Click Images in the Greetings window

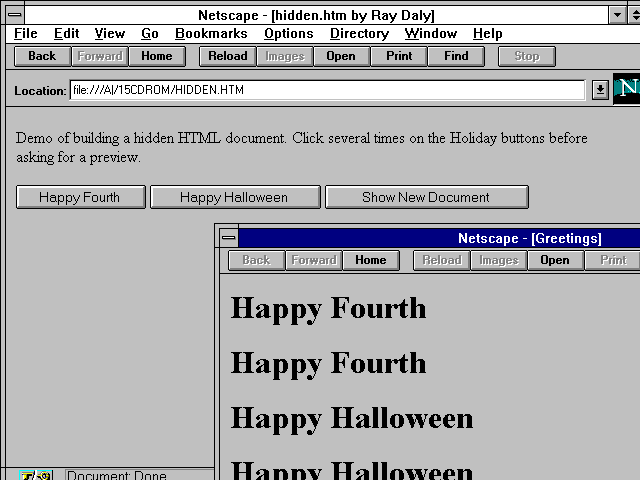[499, 260]
